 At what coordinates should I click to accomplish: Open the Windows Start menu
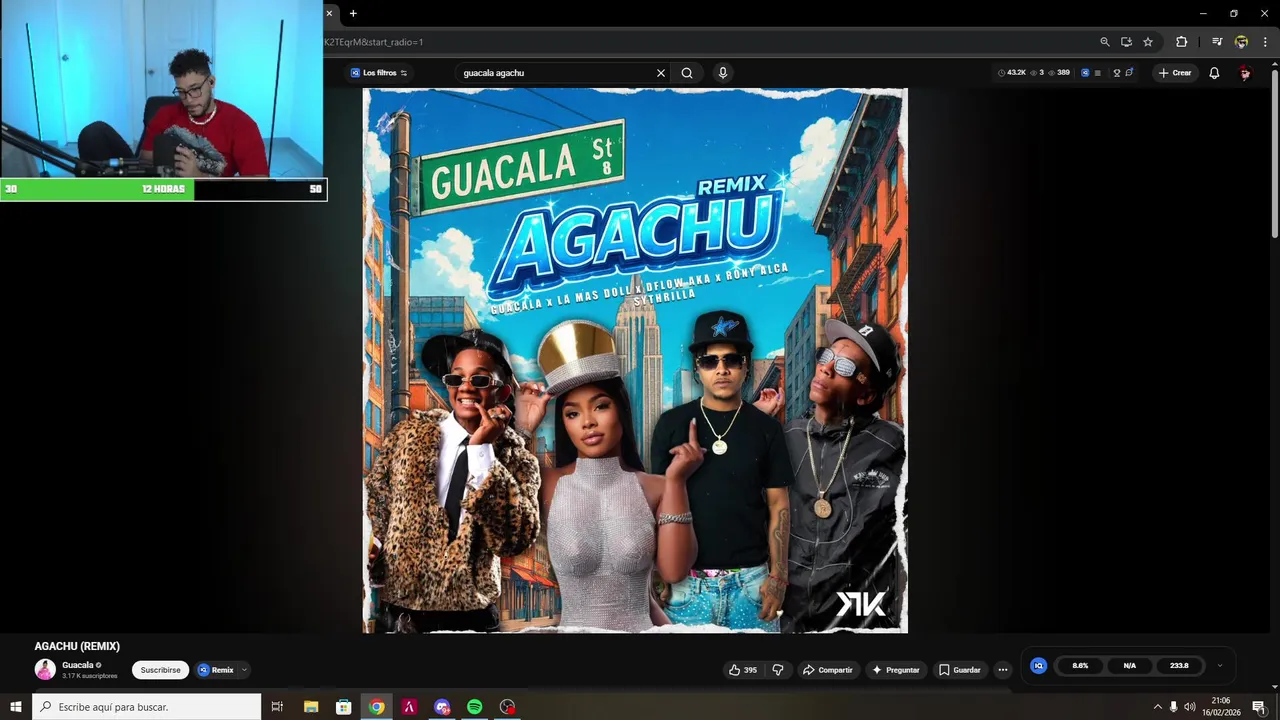tap(15, 707)
